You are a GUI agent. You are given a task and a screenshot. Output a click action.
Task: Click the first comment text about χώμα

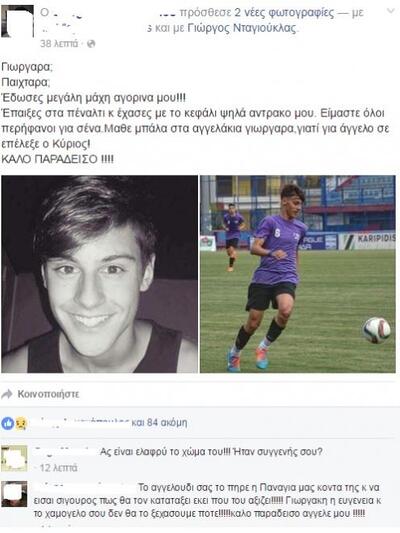(x=211, y=452)
